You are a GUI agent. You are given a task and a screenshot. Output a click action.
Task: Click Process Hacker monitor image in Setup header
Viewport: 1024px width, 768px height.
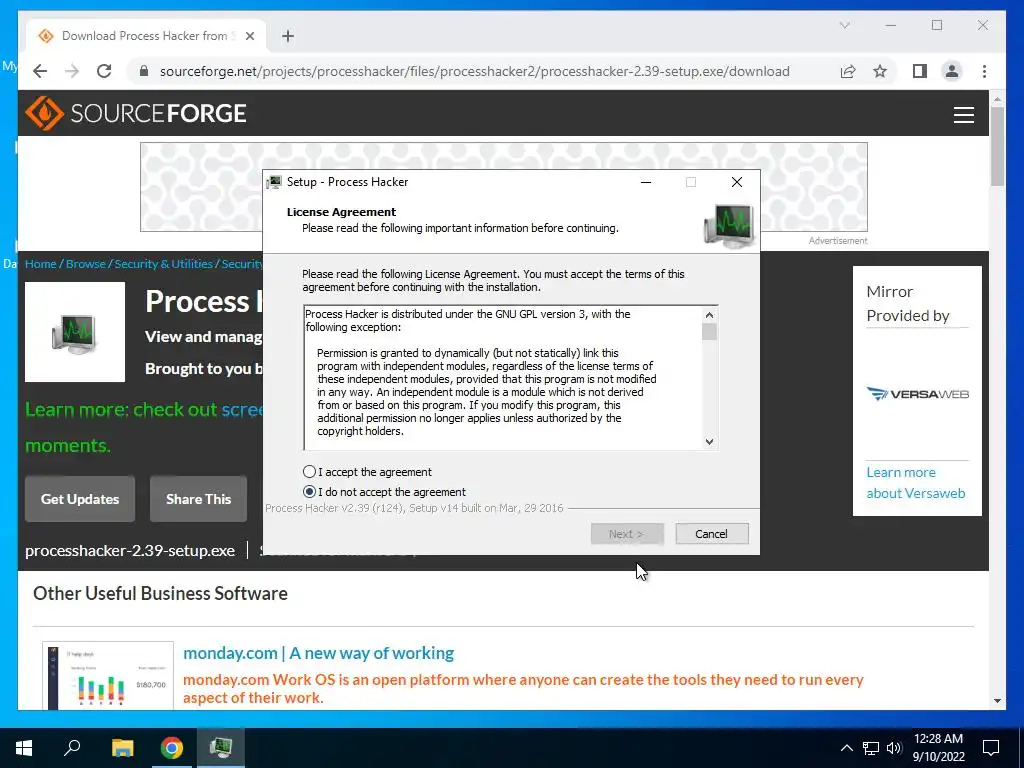729,225
